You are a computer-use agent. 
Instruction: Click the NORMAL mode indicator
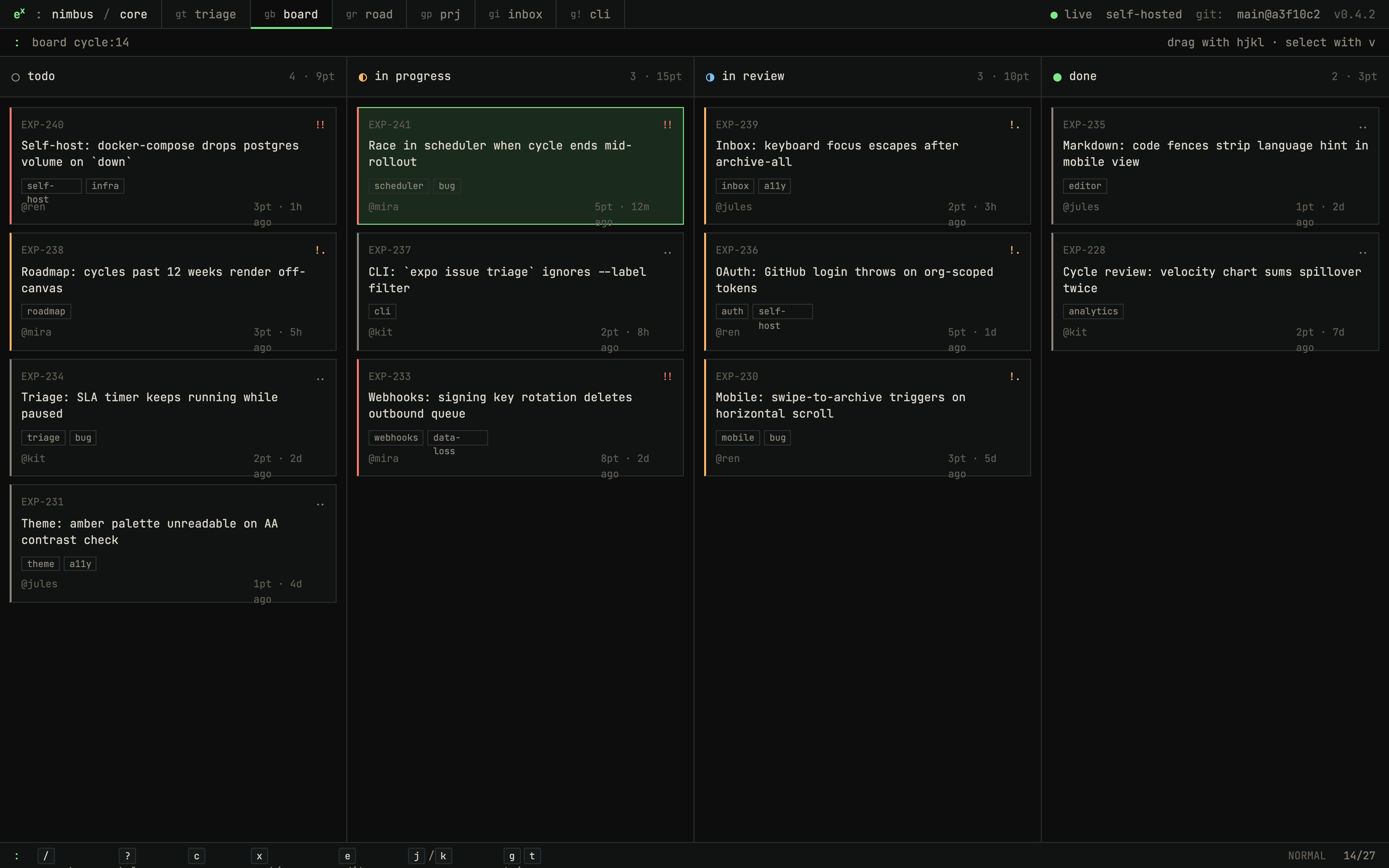point(1306,856)
